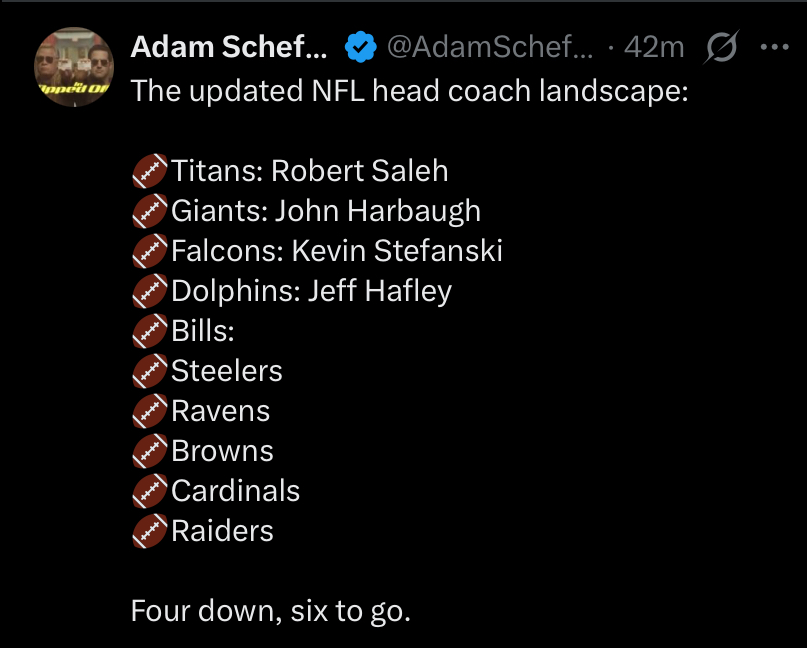Click the football emoji beside Cardinals
This screenshot has height=648, width=807.
pyautogui.click(x=149, y=491)
